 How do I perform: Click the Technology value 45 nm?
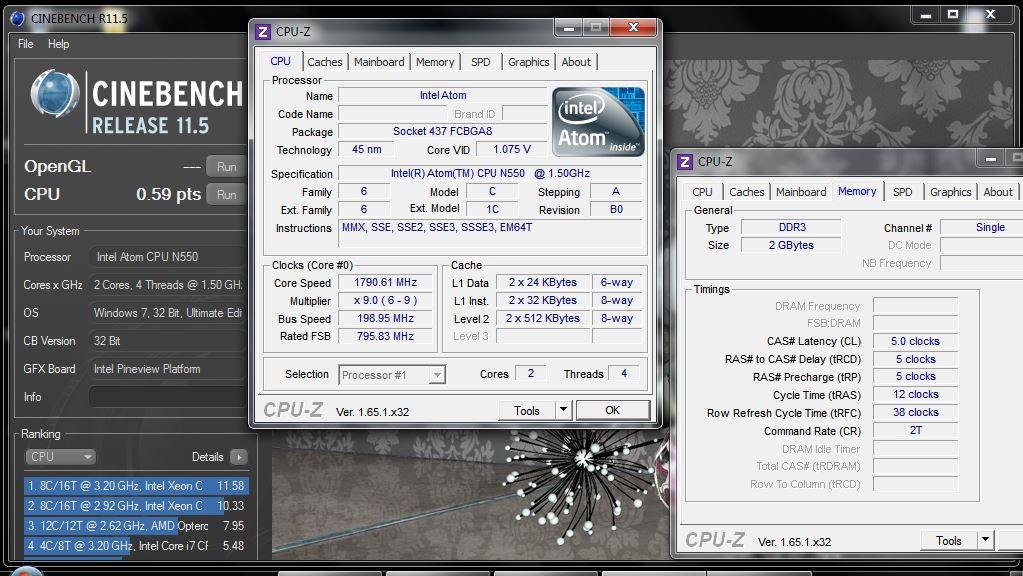[367, 149]
